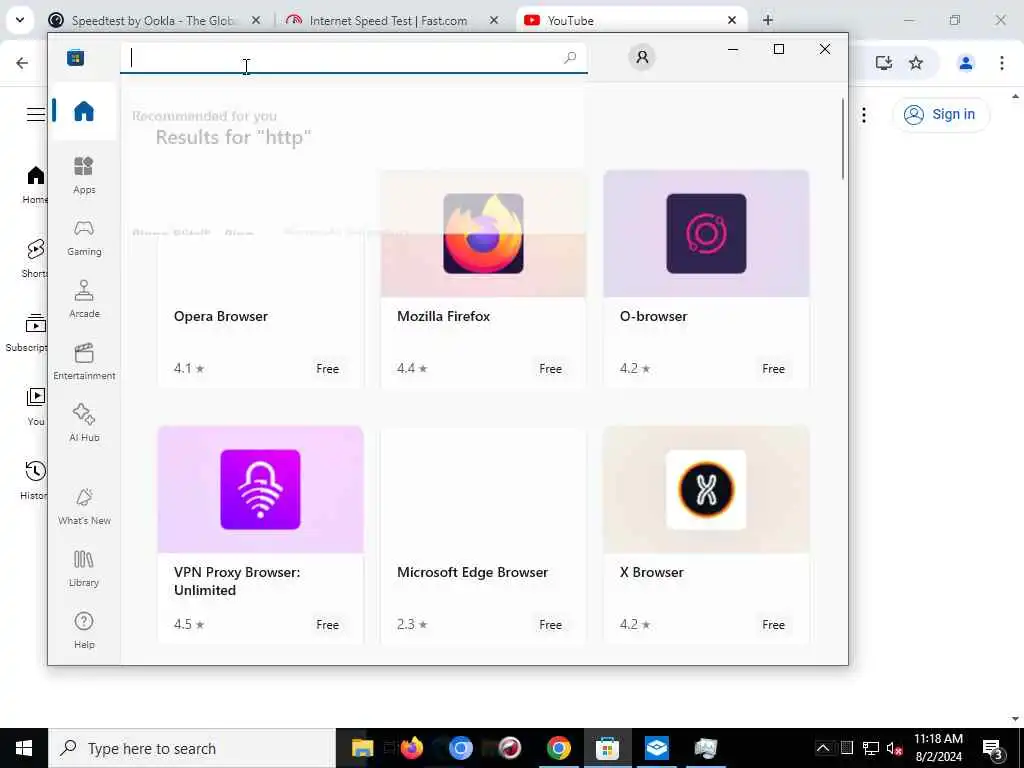Open File Explorer from the taskbar
This screenshot has height=768, width=1024.
click(362, 748)
